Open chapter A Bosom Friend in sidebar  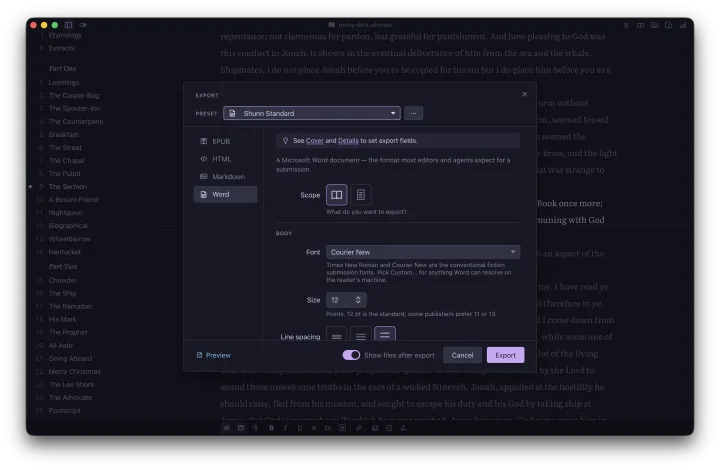coord(73,200)
